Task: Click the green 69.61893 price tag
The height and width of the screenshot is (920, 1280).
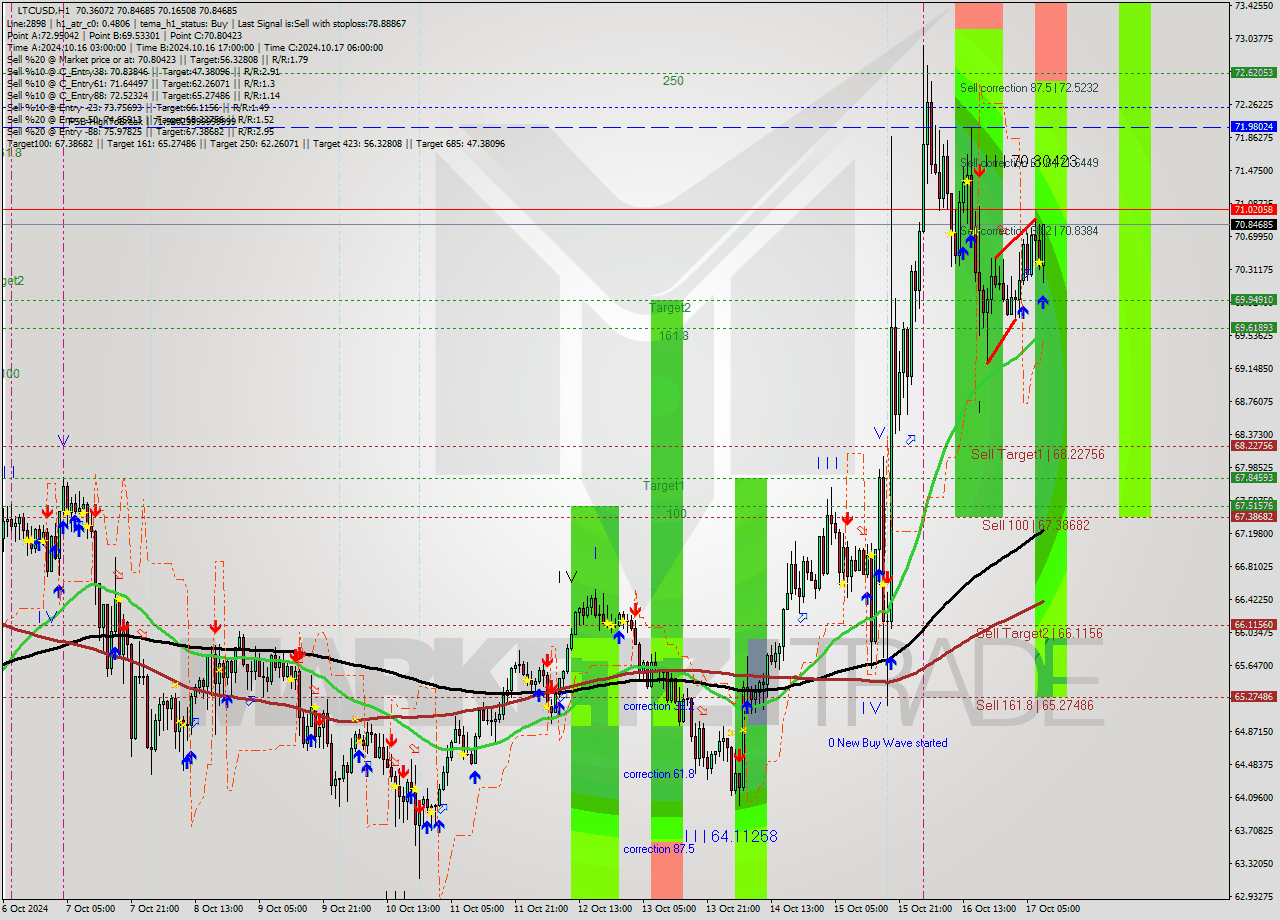Action: (1254, 327)
